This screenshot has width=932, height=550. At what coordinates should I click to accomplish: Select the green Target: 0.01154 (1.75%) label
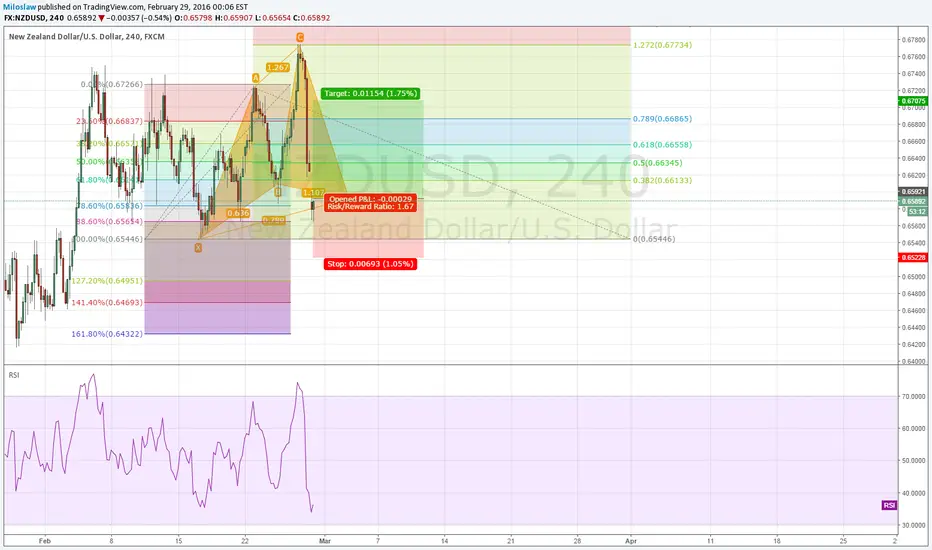pos(371,93)
